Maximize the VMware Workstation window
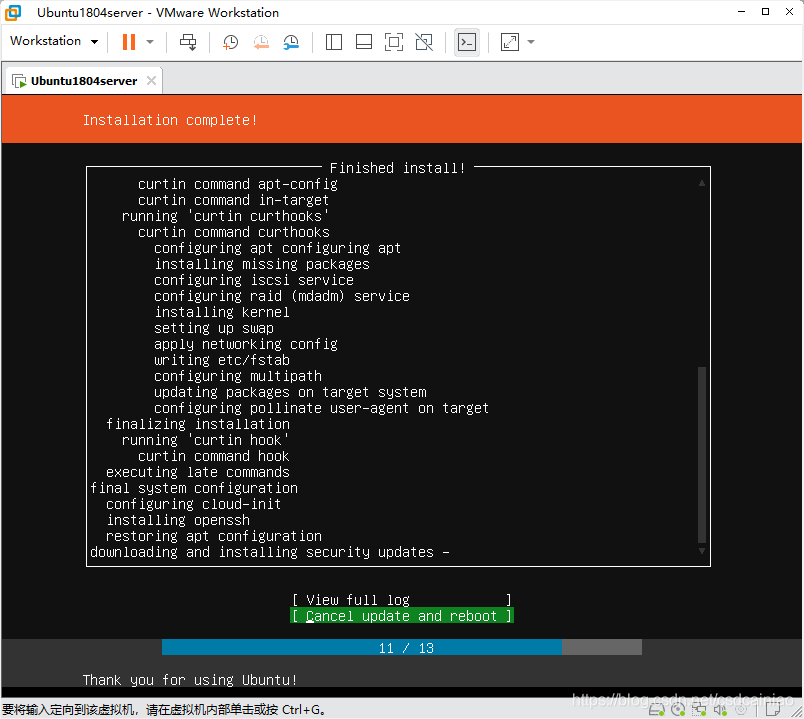This screenshot has height=719, width=804. click(766, 12)
